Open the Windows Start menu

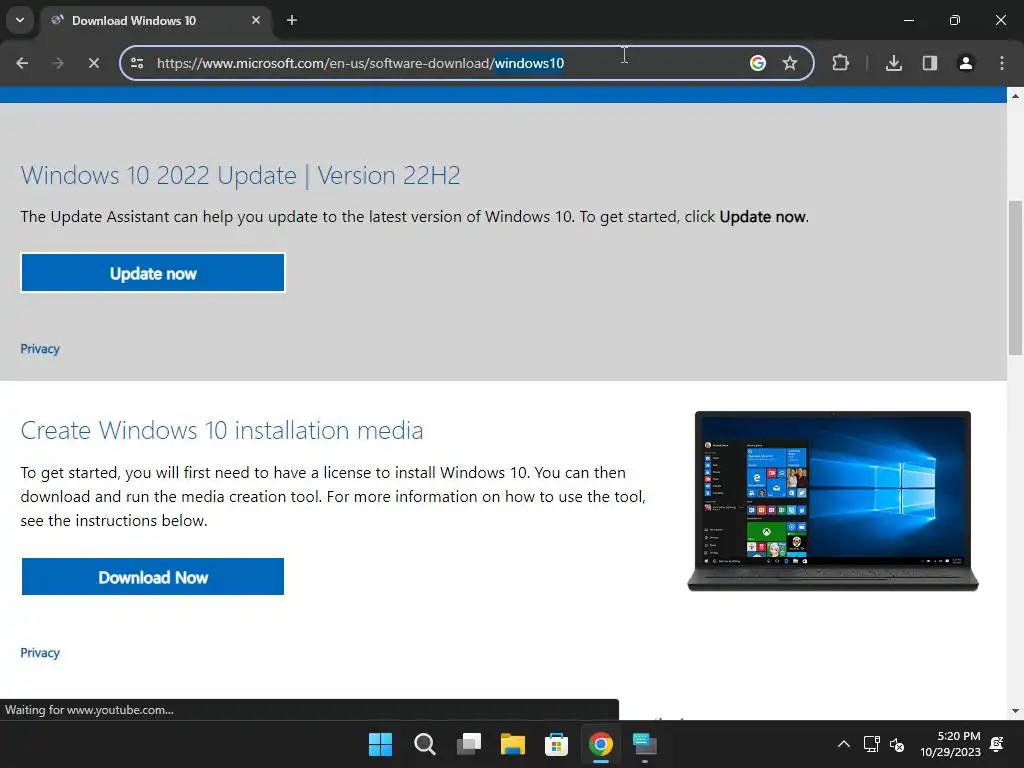tap(380, 744)
